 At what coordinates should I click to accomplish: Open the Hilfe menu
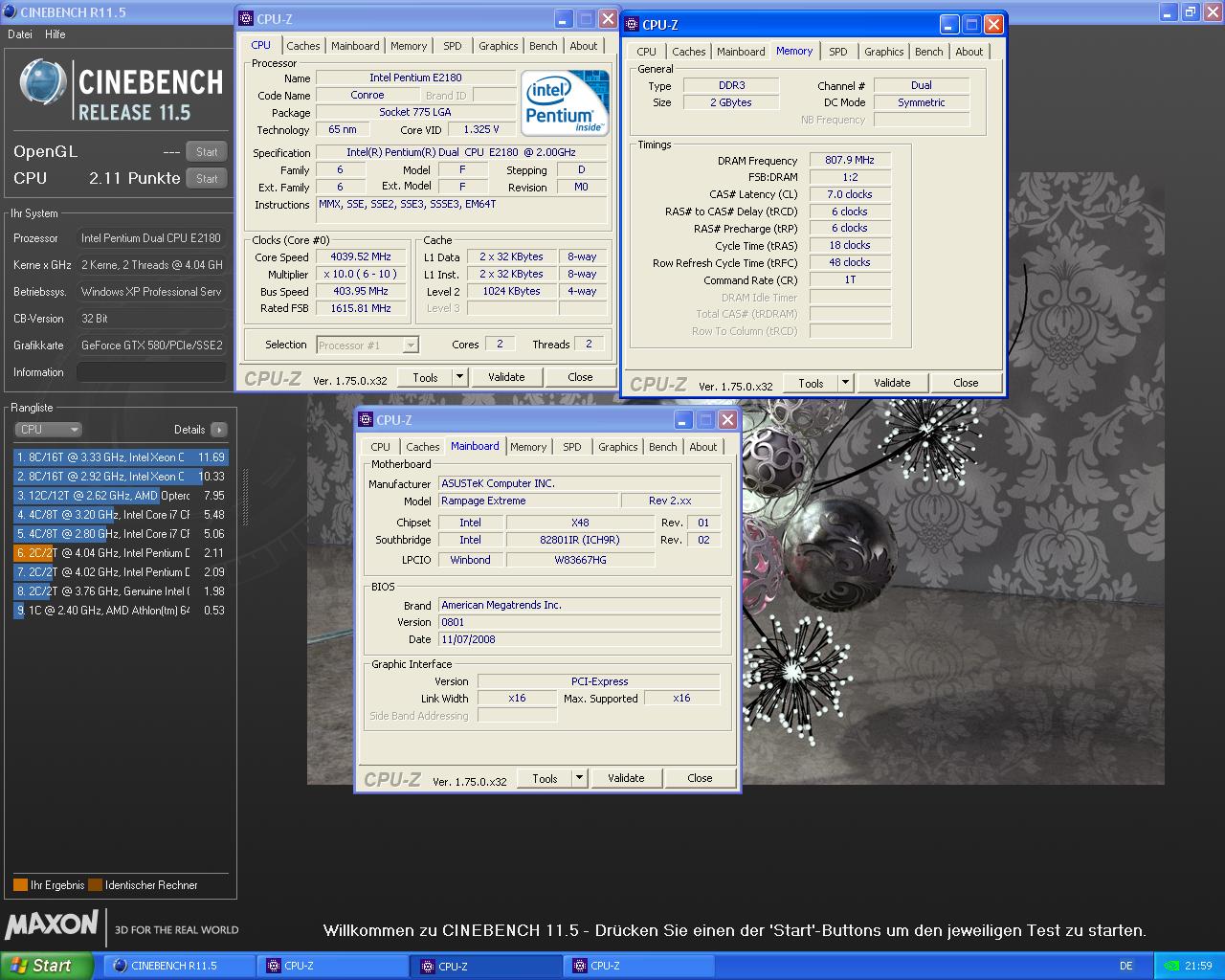[56, 34]
